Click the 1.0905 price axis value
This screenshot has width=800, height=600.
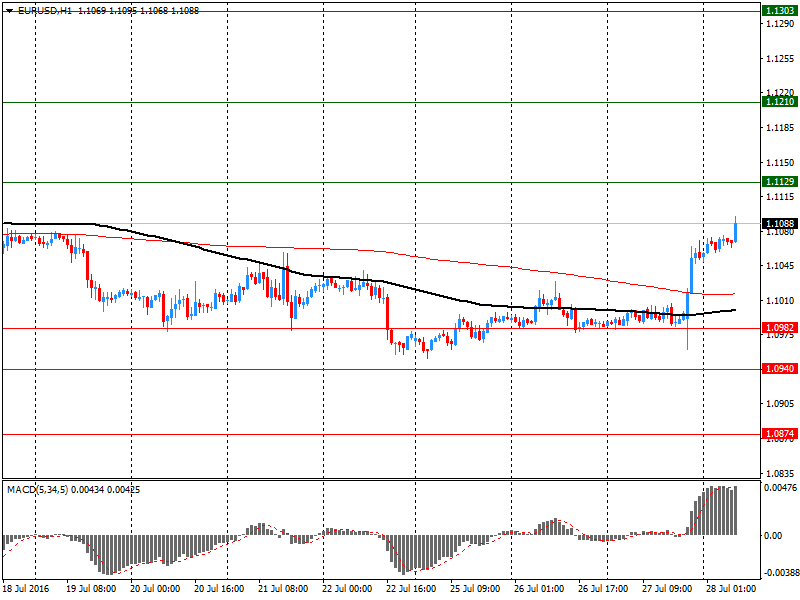click(780, 404)
